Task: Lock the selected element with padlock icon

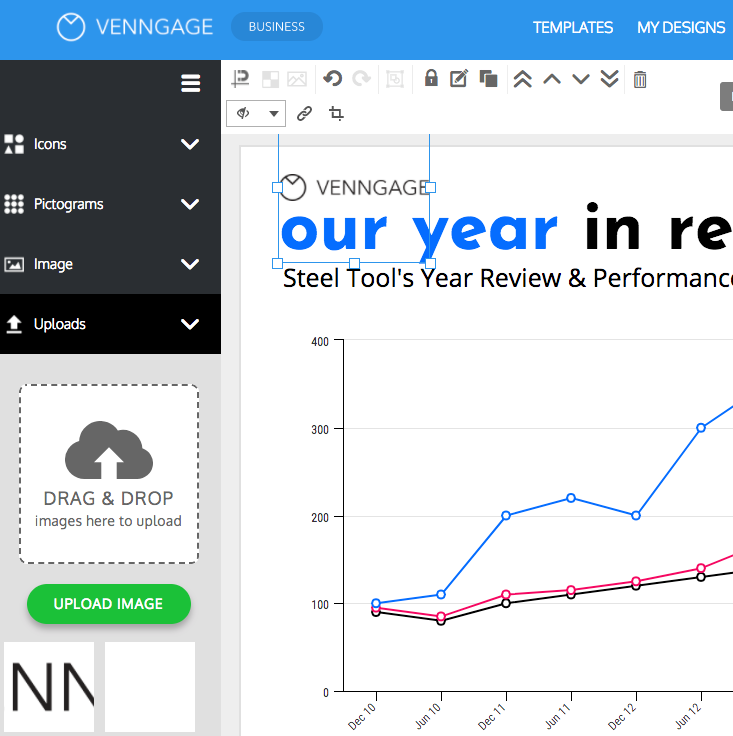Action: [431, 79]
